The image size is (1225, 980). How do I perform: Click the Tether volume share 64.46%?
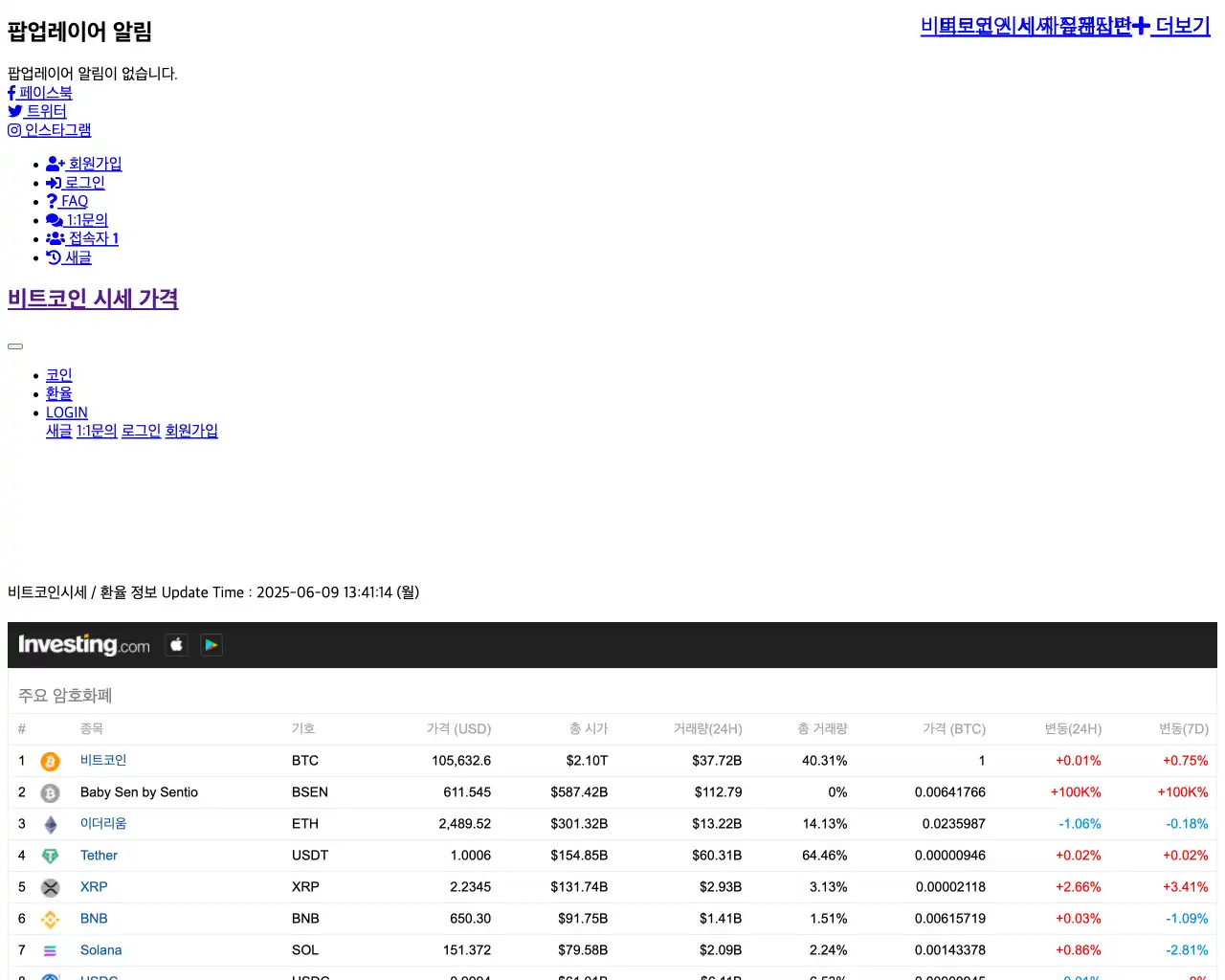pos(824,856)
